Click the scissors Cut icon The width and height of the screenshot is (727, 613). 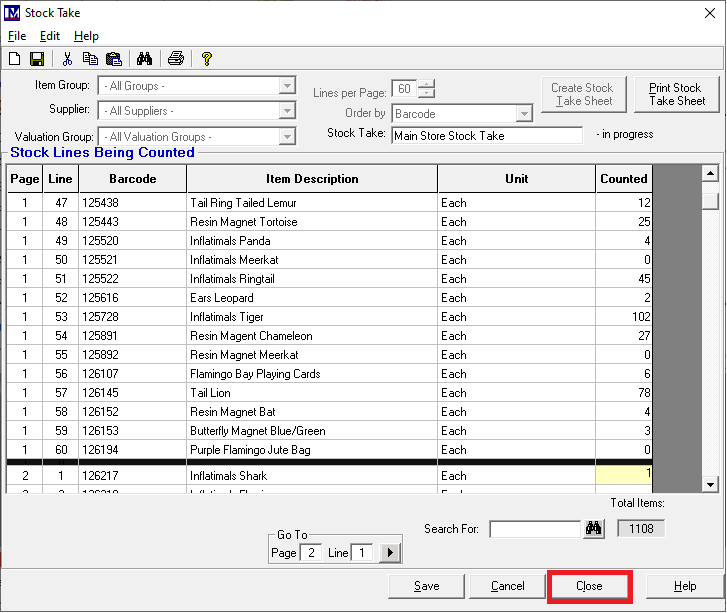click(x=67, y=59)
